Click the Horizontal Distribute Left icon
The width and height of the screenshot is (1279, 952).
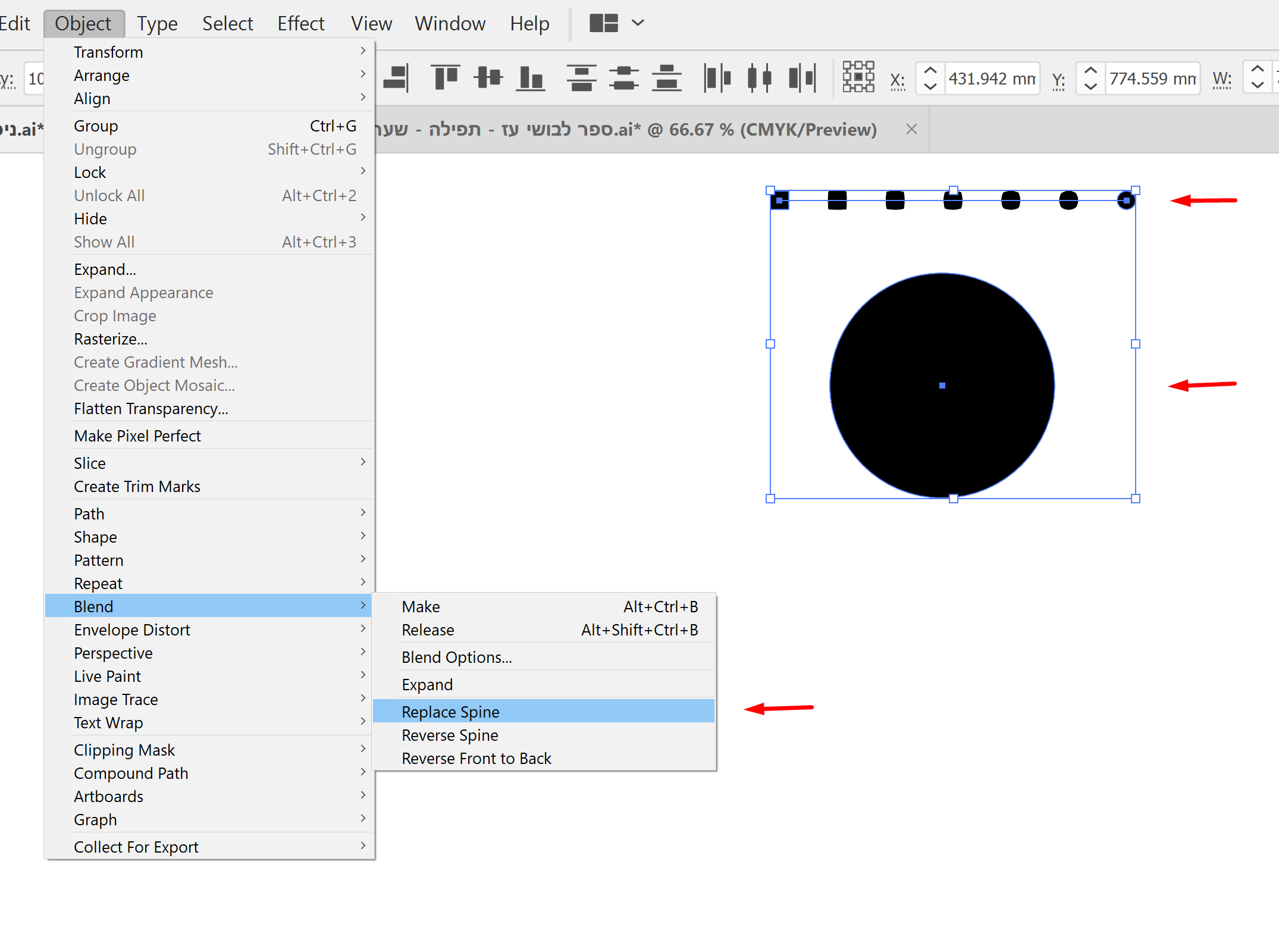pyautogui.click(x=717, y=78)
